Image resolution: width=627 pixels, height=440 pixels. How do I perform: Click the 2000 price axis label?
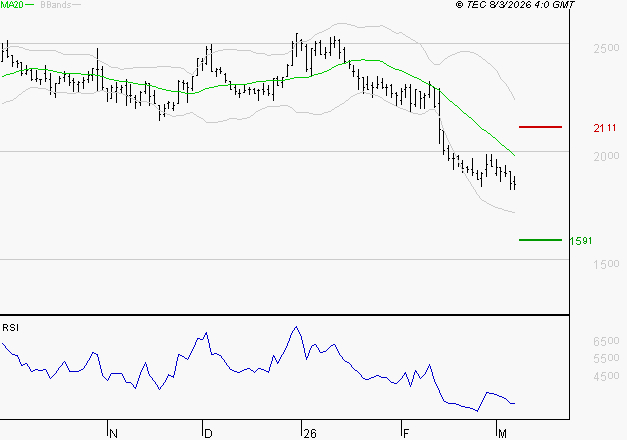coord(606,156)
